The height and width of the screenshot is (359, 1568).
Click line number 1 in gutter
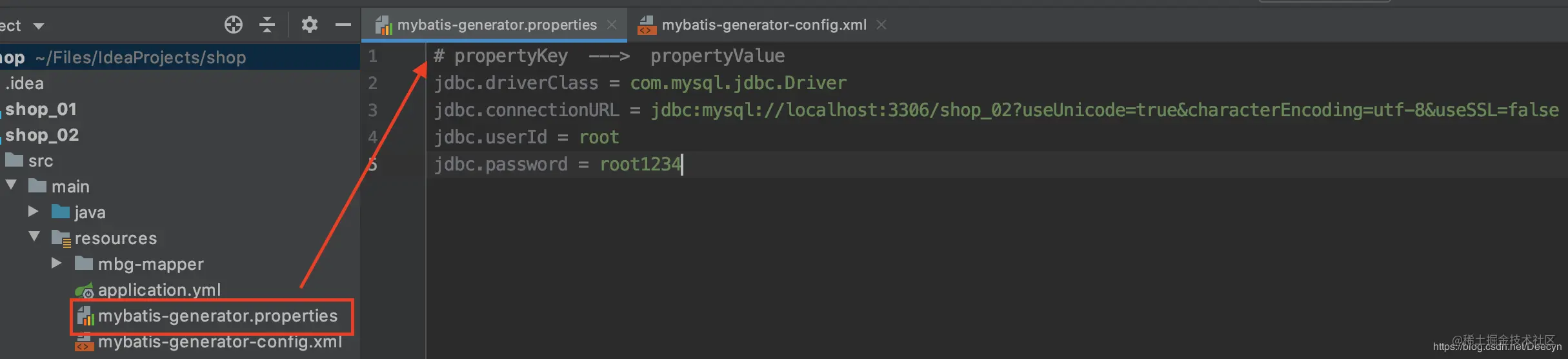tap(373, 56)
